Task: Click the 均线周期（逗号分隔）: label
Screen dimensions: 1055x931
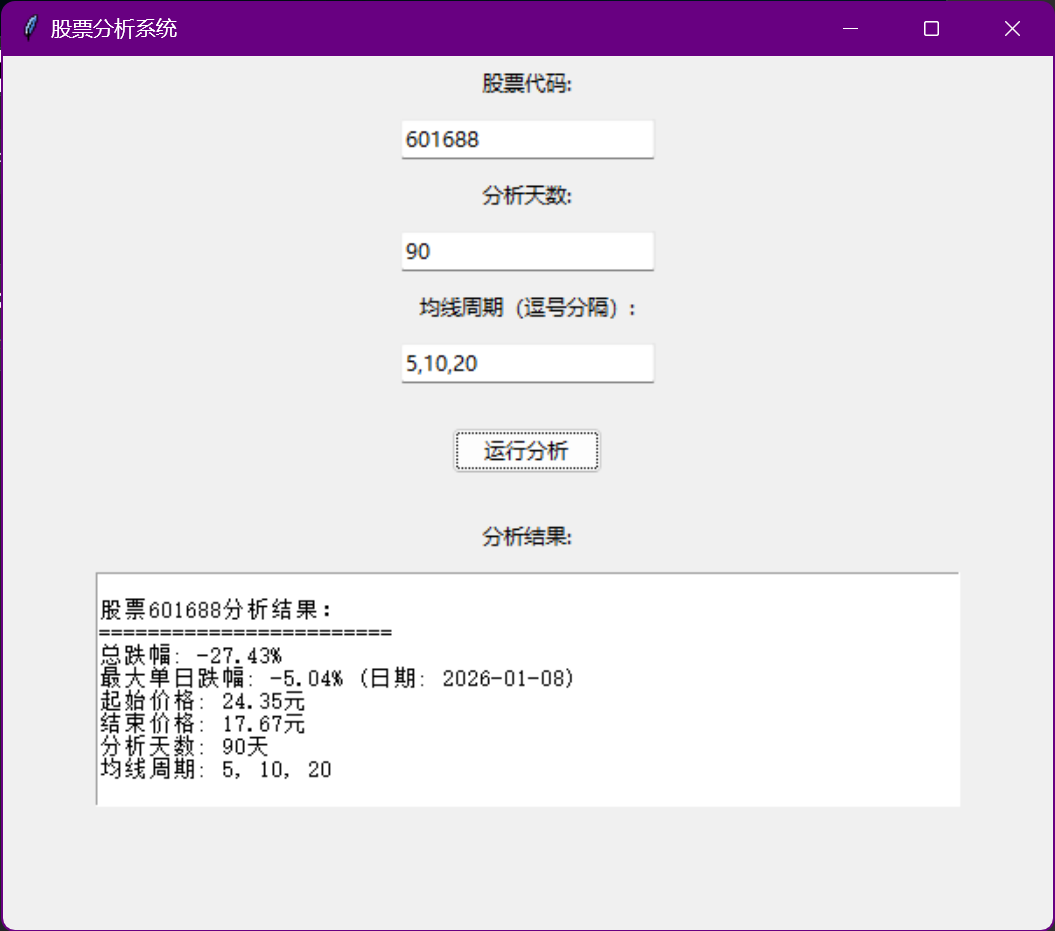Action: (x=528, y=308)
